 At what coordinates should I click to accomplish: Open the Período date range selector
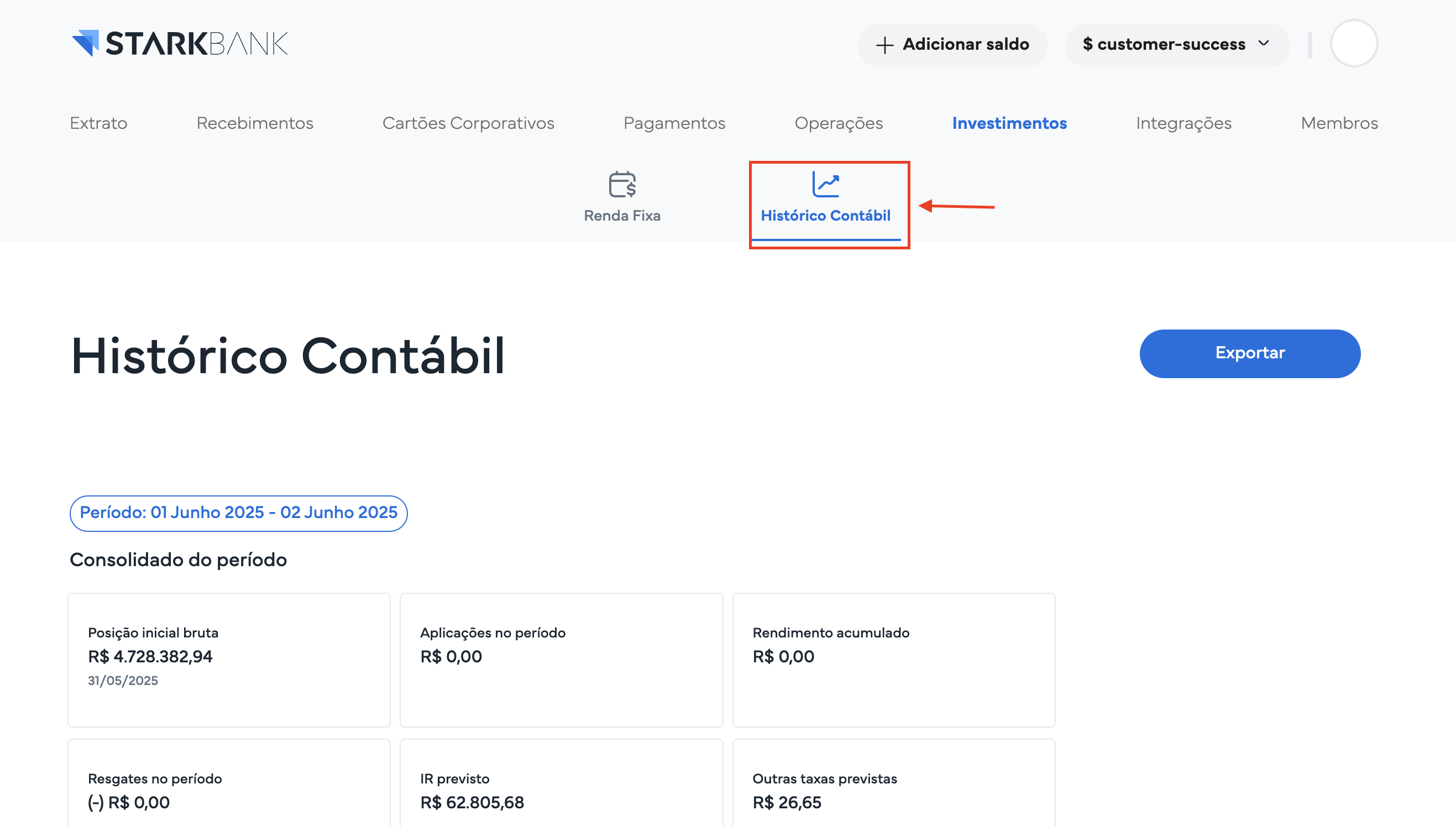pos(238,513)
